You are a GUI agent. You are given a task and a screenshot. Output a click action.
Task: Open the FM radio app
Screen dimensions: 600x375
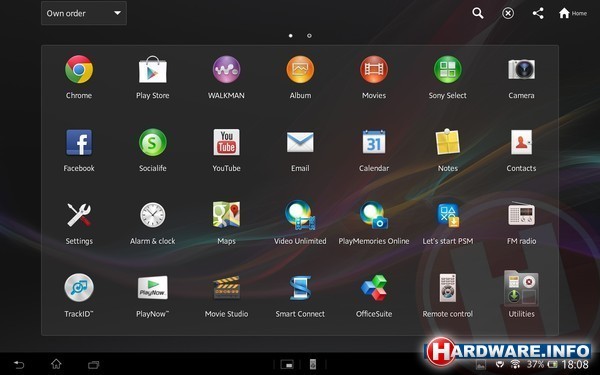tap(522, 214)
